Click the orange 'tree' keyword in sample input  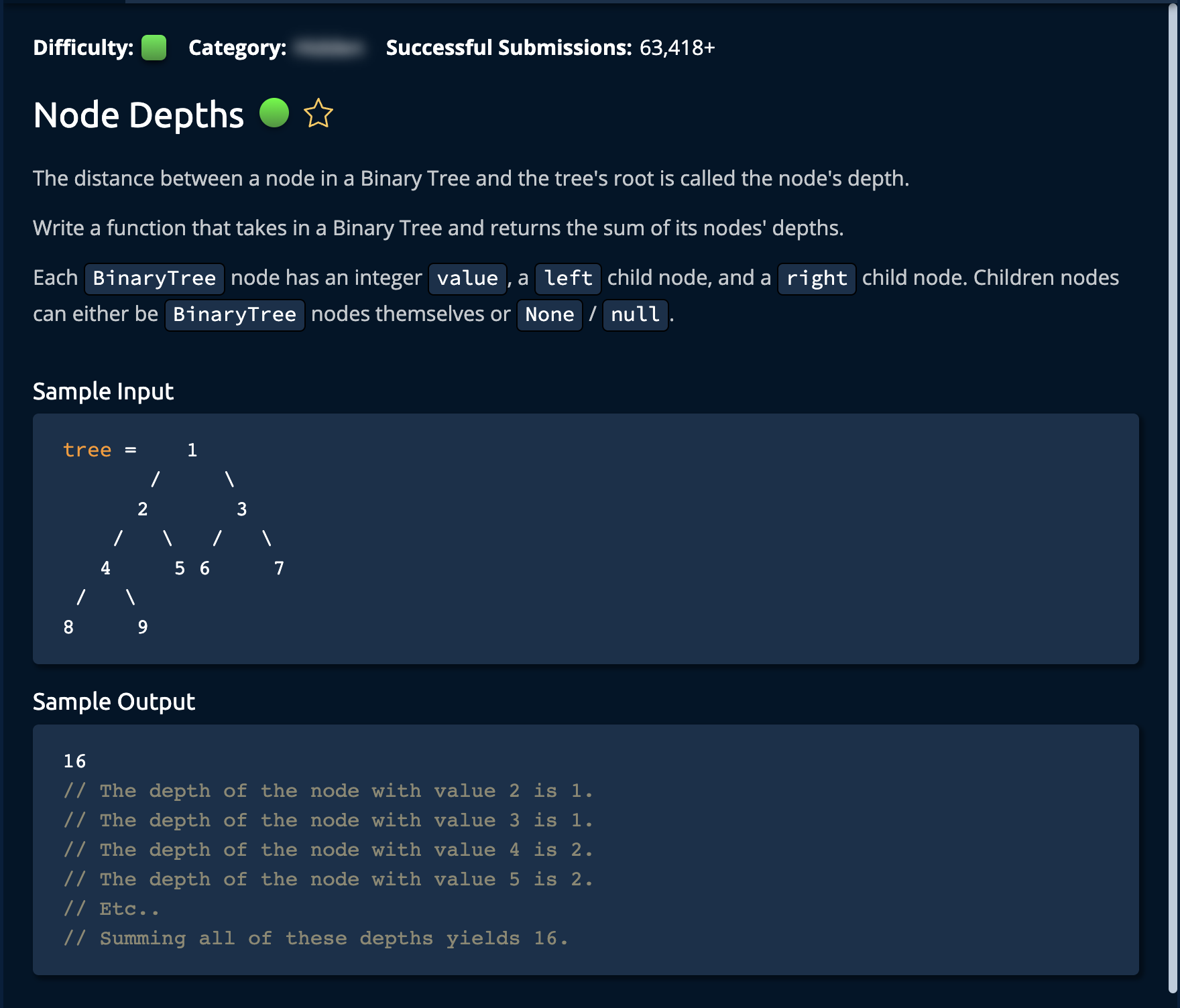coord(87,450)
